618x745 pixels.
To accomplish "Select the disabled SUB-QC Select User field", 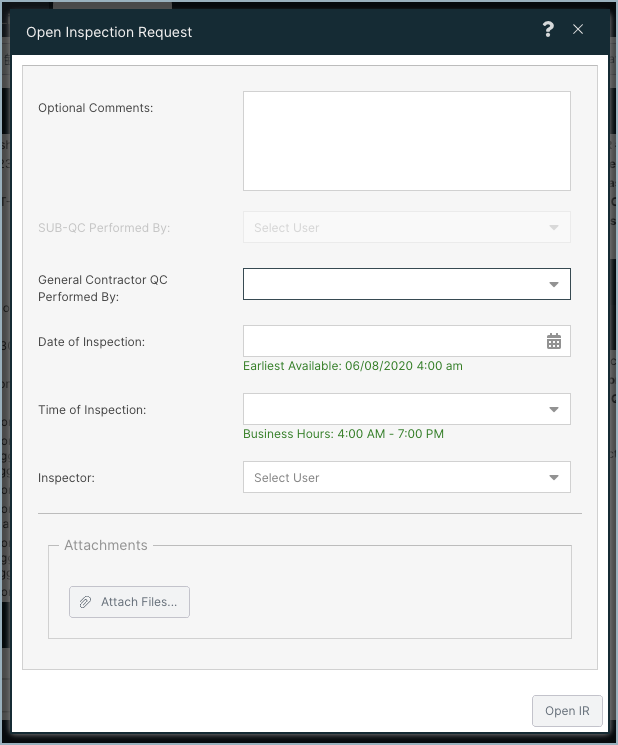I will (x=407, y=227).
